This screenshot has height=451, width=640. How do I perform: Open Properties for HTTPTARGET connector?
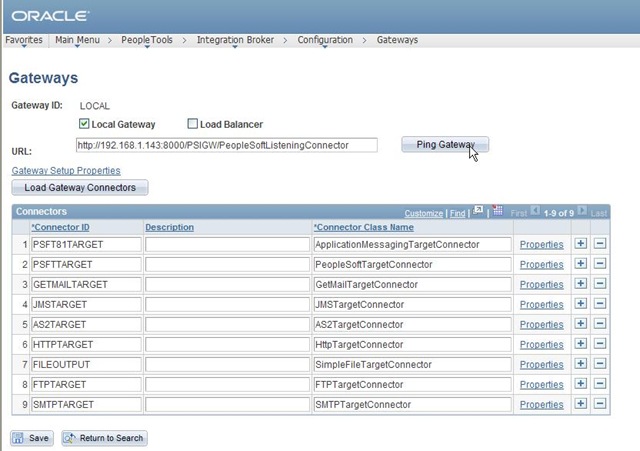(541, 344)
